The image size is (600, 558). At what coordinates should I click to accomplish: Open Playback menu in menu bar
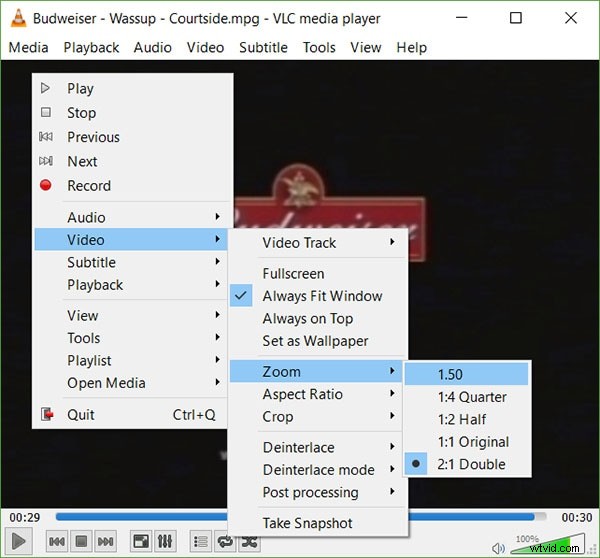coord(91,47)
